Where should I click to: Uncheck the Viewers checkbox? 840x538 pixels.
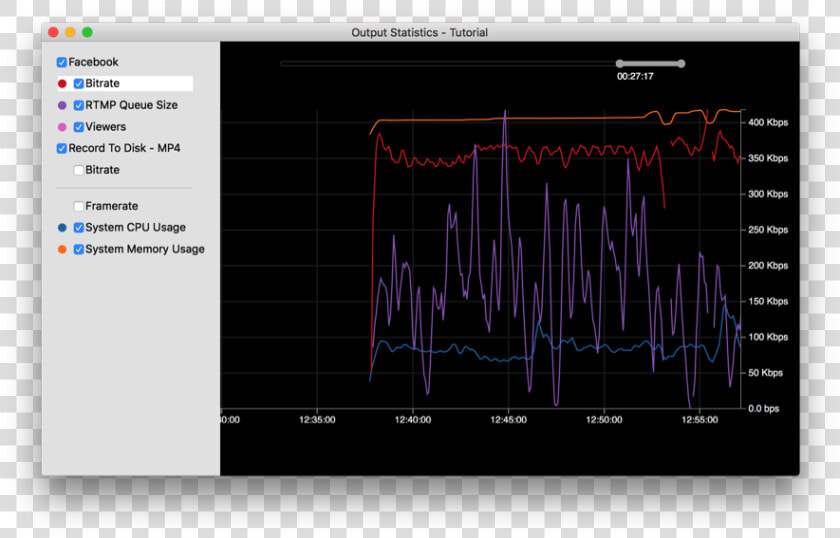coord(79,127)
